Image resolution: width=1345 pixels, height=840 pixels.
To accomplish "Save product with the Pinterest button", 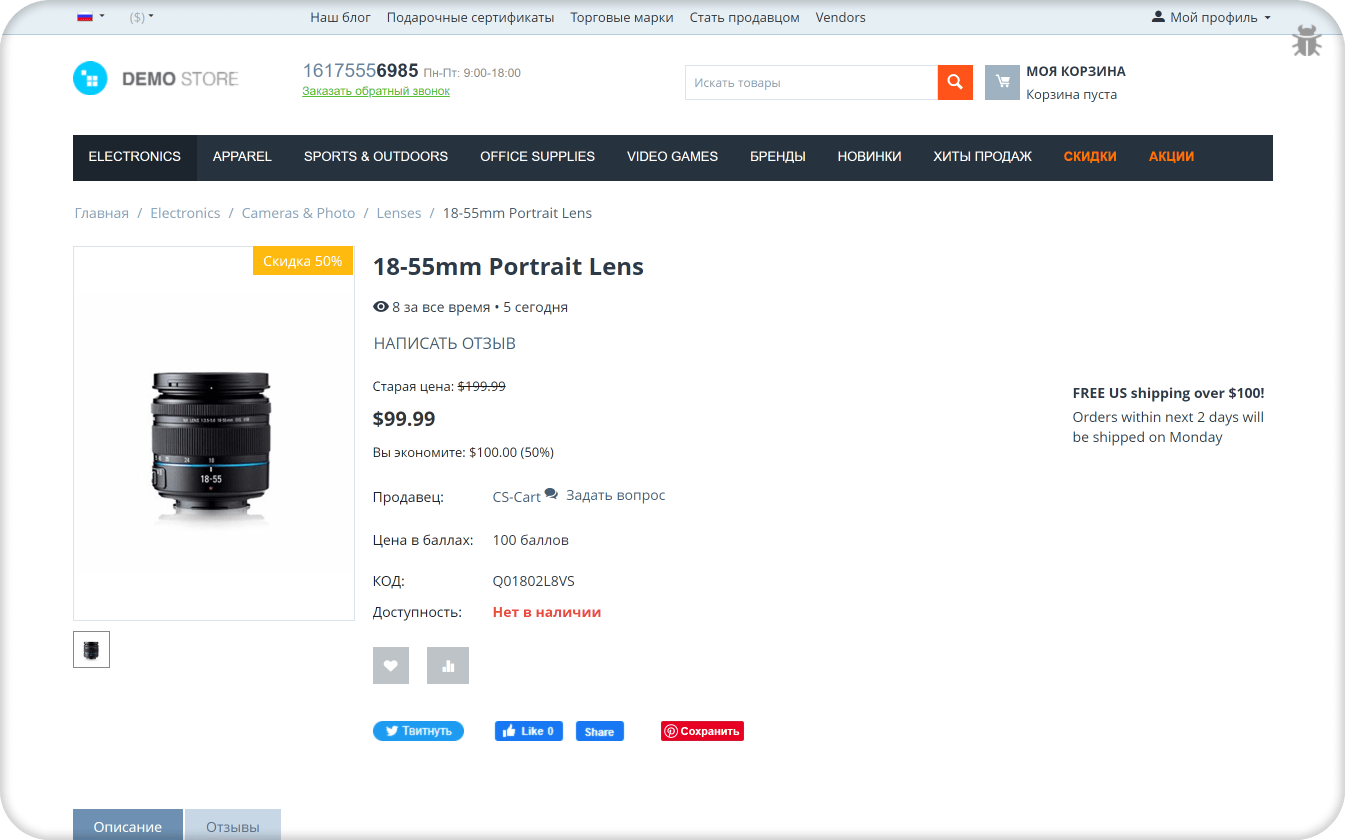I will click(702, 731).
